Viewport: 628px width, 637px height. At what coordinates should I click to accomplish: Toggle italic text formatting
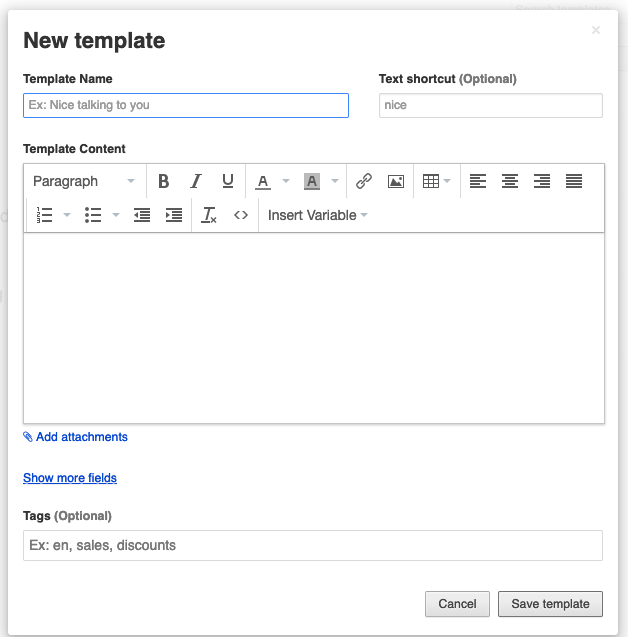tap(196, 181)
